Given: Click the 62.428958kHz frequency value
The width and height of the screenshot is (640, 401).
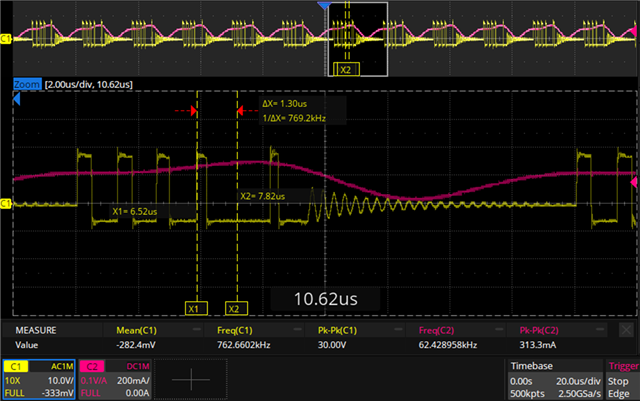Looking at the screenshot, I should pos(447,345).
